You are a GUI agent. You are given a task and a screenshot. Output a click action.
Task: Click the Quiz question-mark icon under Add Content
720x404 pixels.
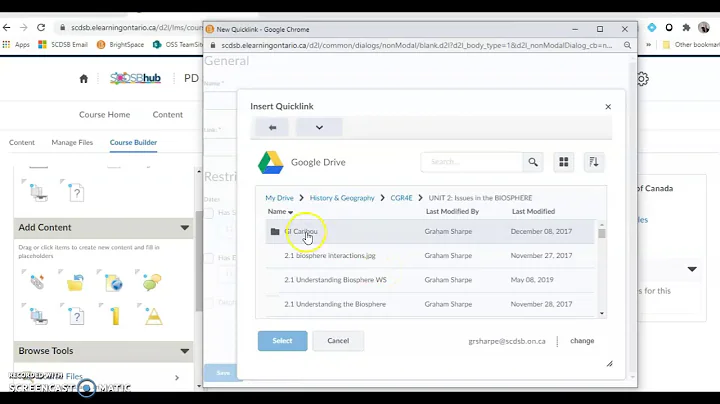(x=76, y=316)
